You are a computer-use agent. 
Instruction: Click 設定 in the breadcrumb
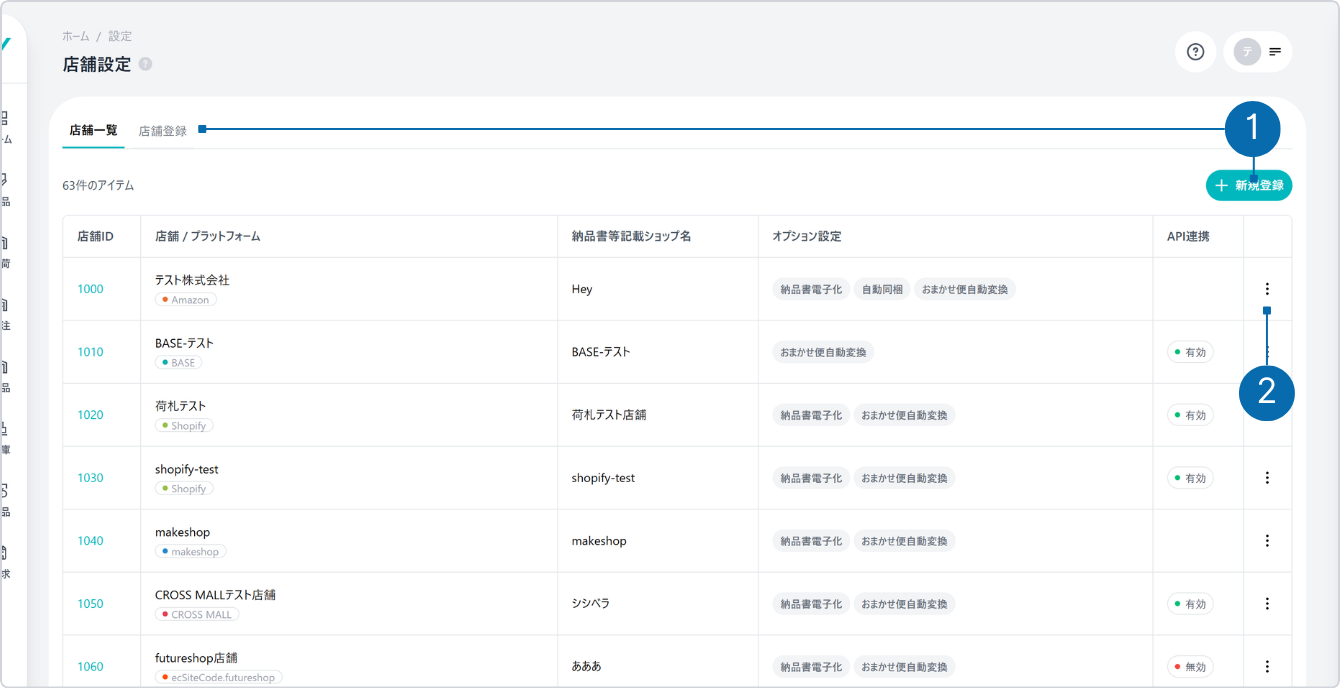120,36
